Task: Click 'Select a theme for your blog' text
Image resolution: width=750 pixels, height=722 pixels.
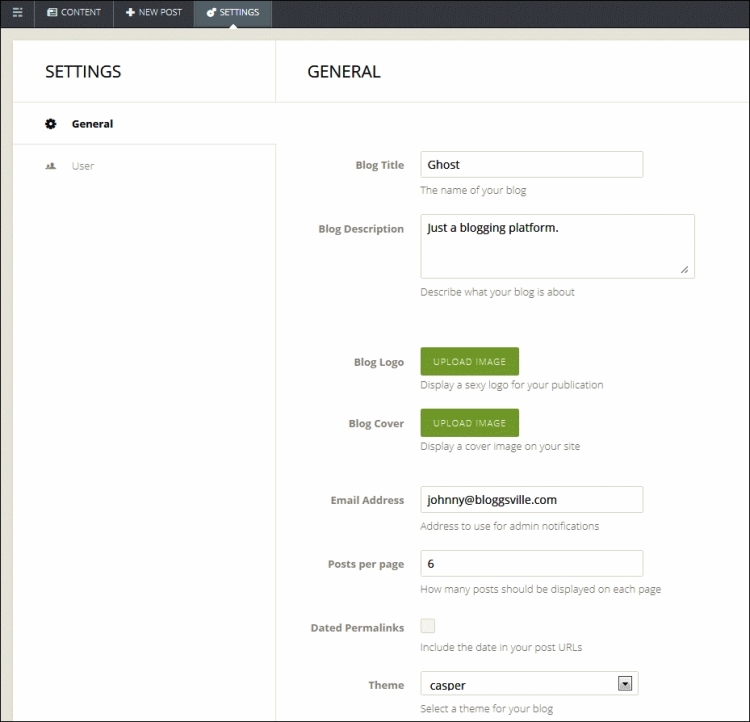Action: click(x=486, y=709)
